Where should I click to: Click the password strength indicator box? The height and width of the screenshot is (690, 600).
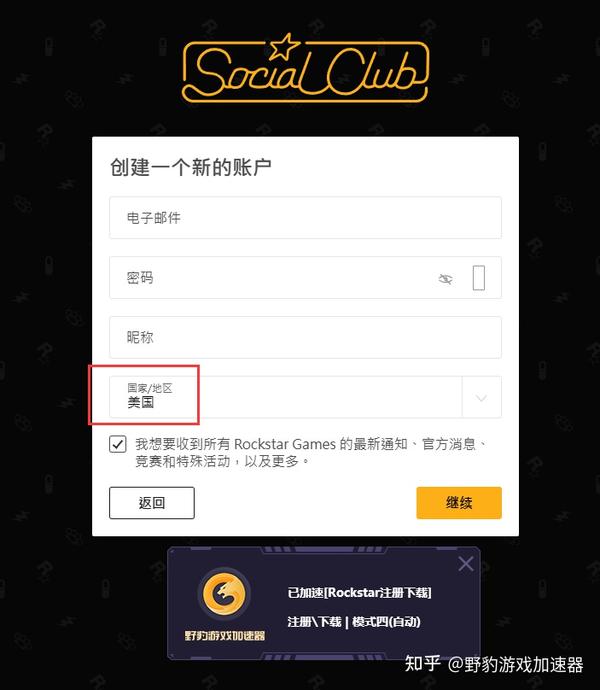479,278
